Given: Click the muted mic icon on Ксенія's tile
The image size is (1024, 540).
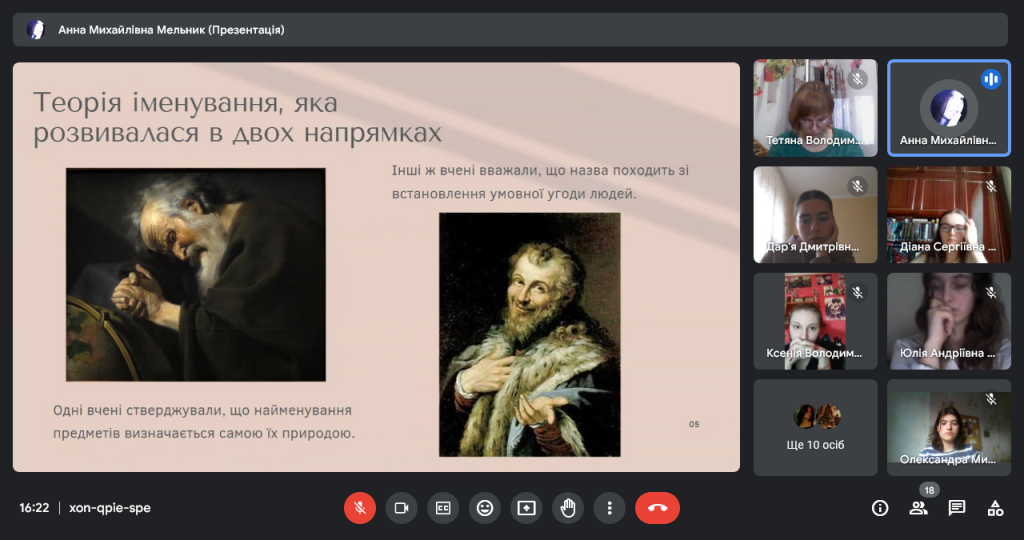Looking at the screenshot, I should pyautogui.click(x=857, y=293).
